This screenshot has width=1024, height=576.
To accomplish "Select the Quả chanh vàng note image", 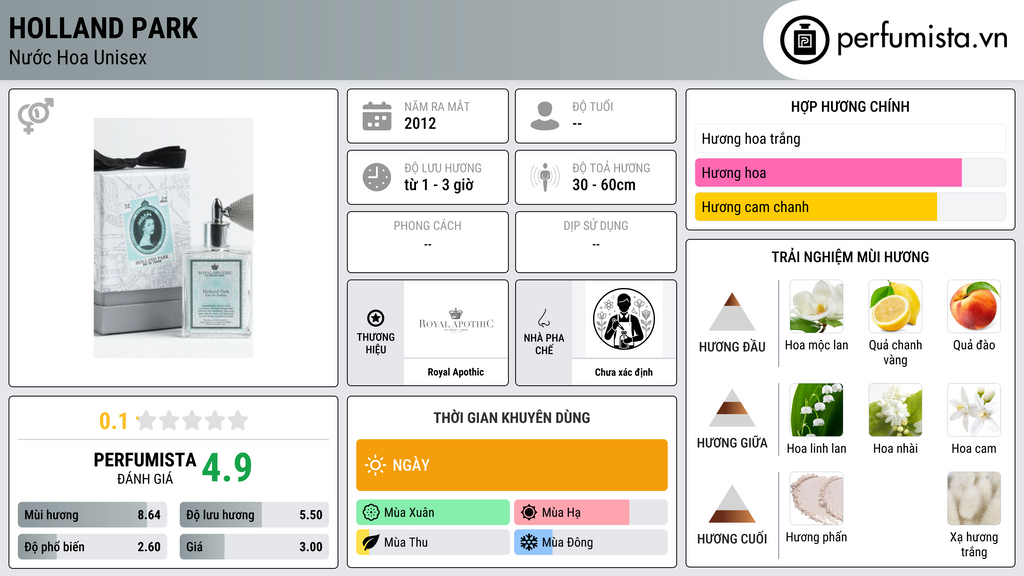I will 895,306.
